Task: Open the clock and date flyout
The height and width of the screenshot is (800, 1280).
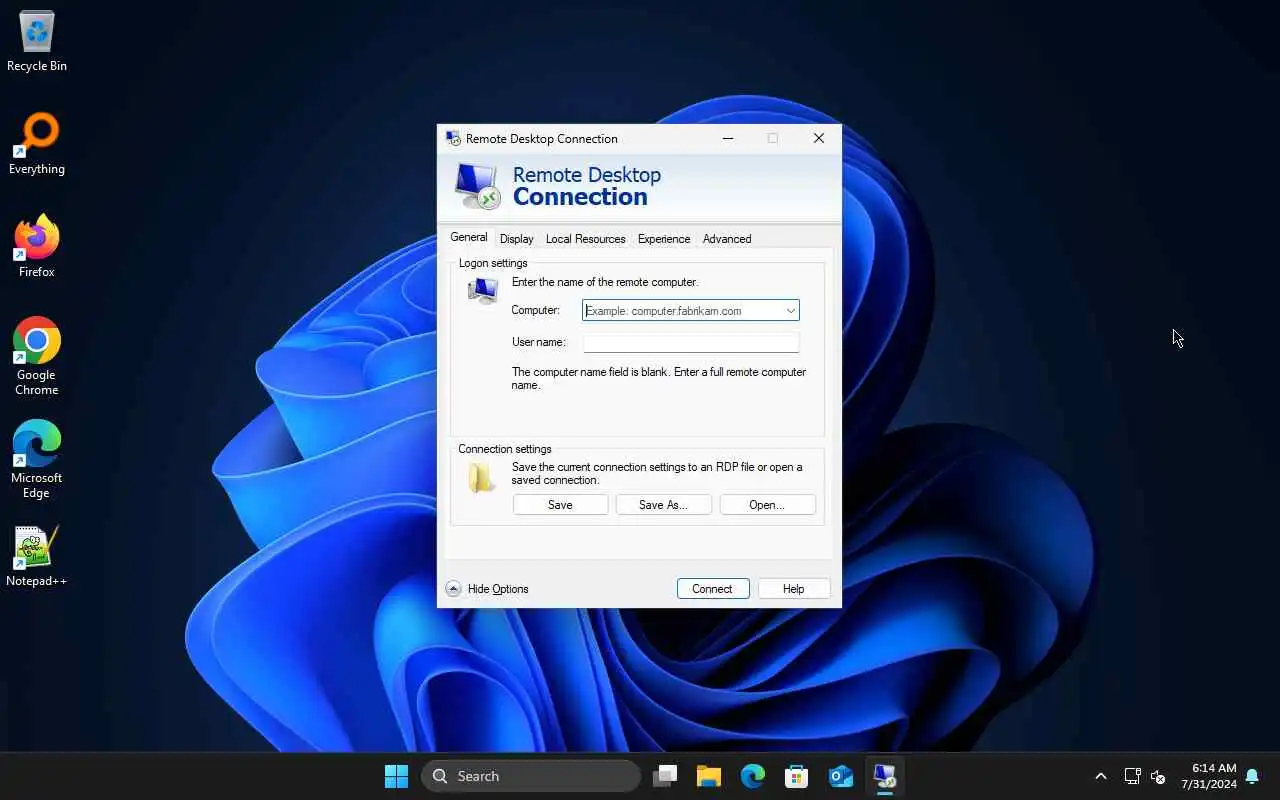Action: point(1208,776)
